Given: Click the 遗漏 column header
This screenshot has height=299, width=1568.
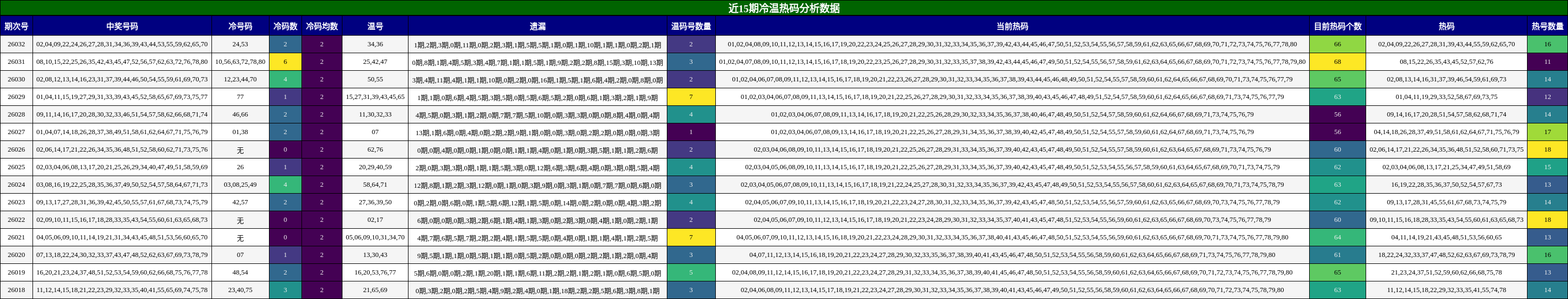Looking at the screenshot, I should pos(537,26).
